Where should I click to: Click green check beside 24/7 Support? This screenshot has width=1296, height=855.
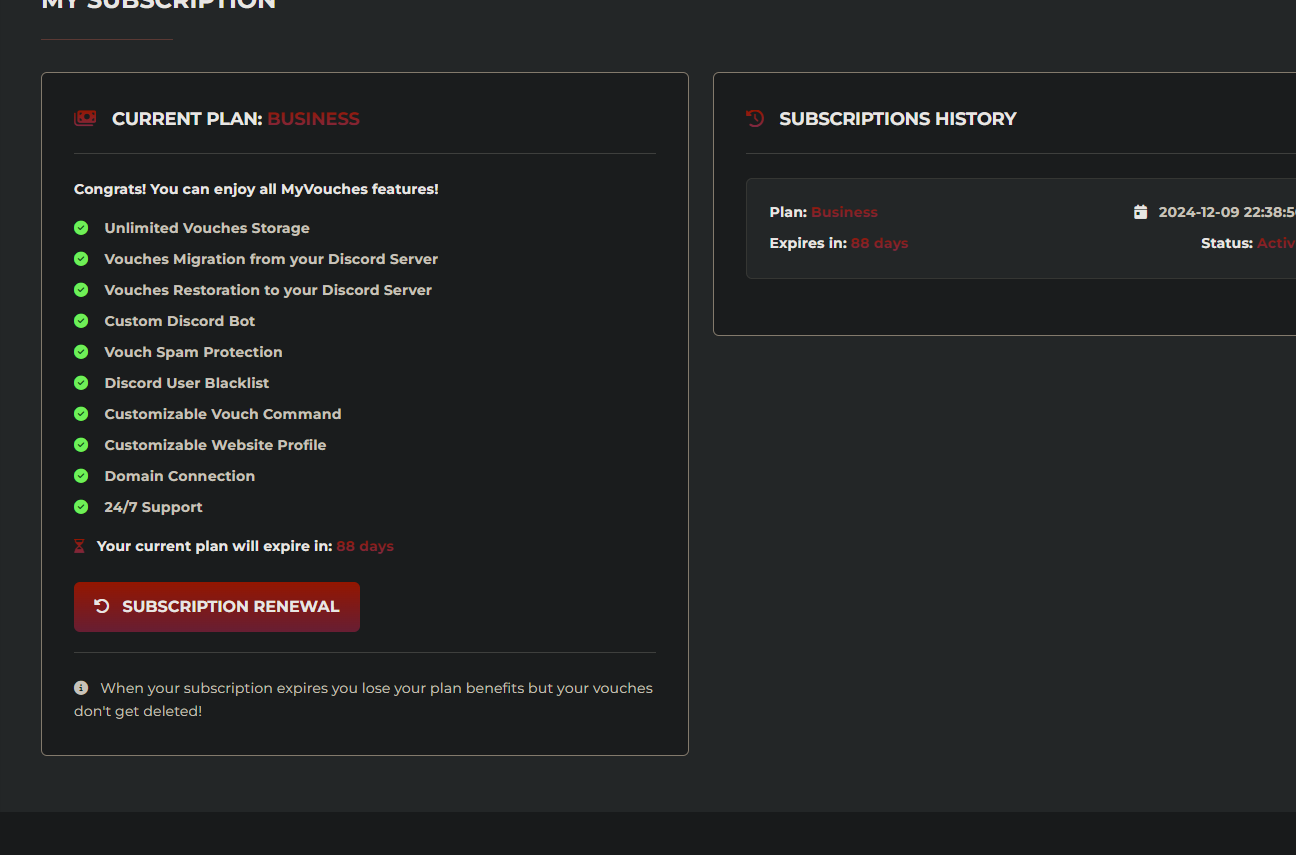(81, 507)
